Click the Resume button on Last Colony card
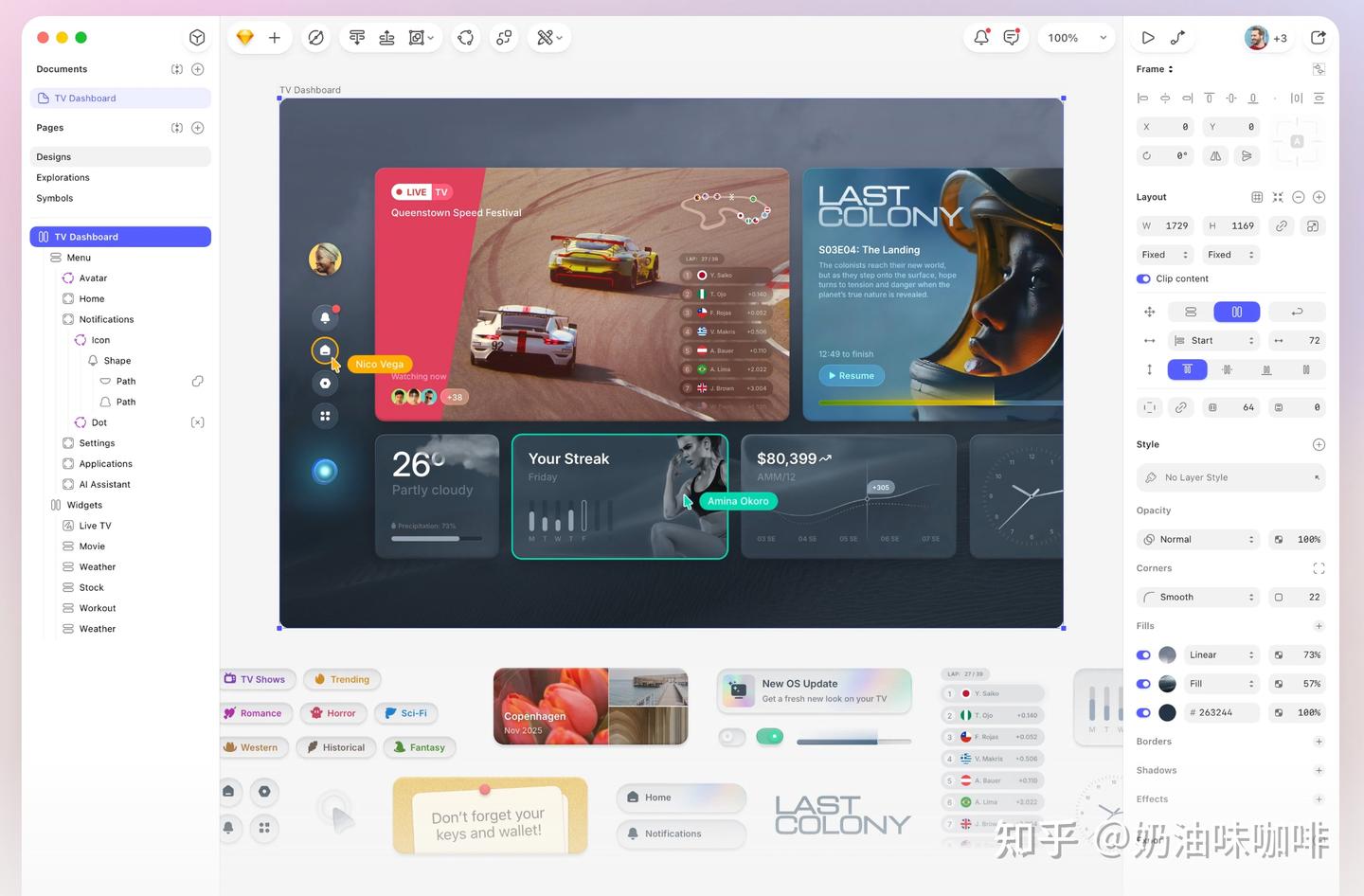The width and height of the screenshot is (1364, 896). [x=851, y=376]
